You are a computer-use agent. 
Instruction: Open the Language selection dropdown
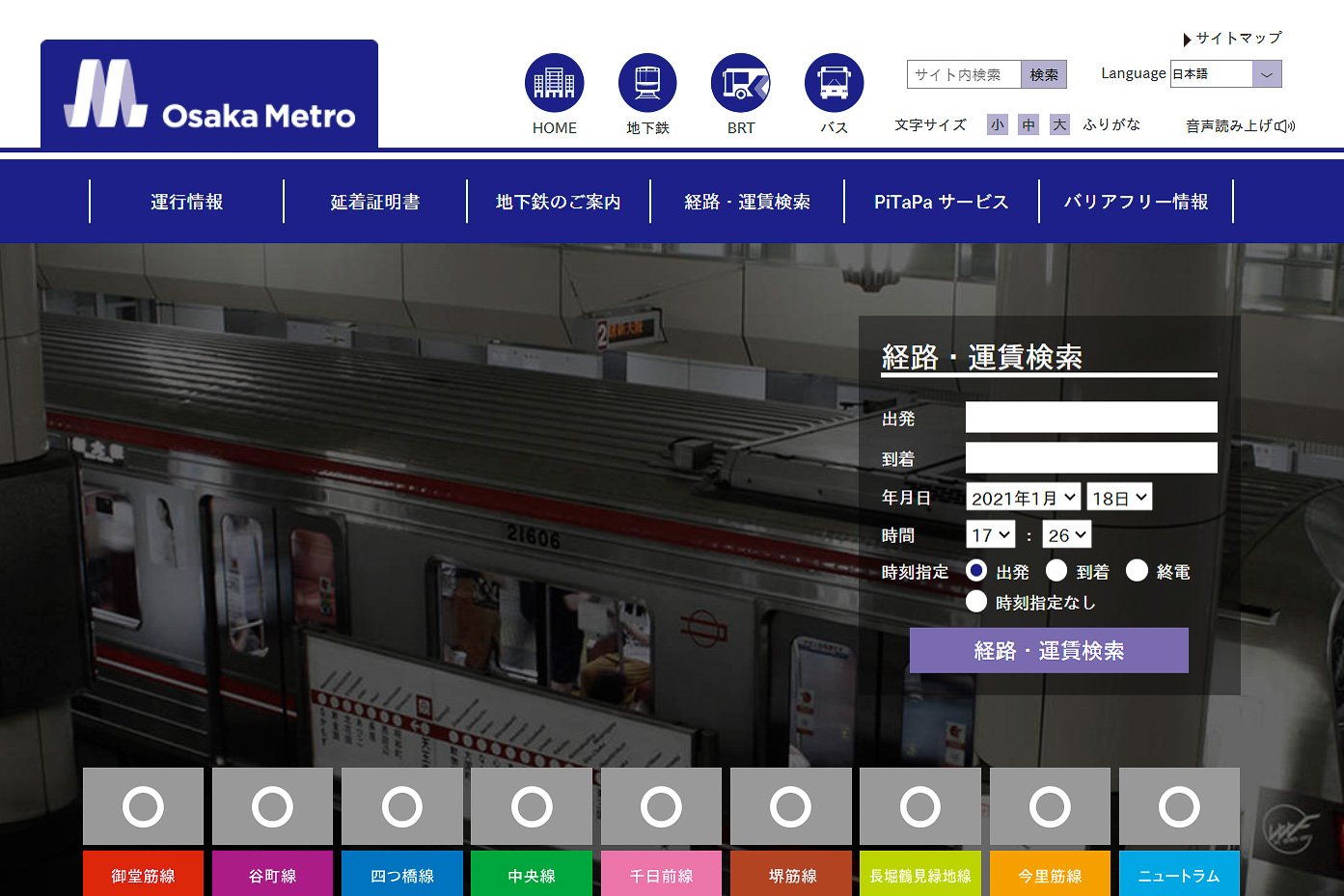1225,73
